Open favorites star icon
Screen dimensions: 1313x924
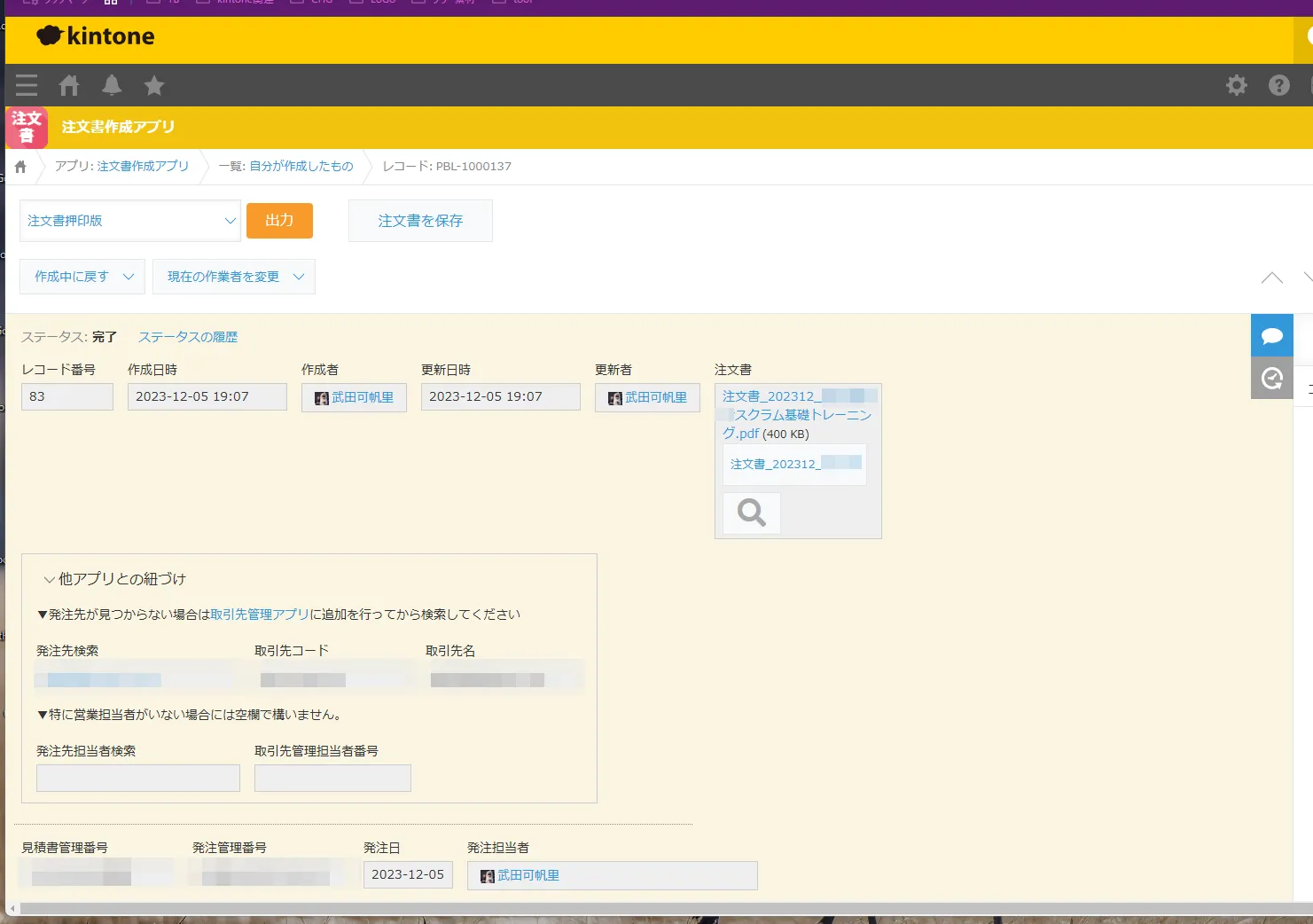pyautogui.click(x=154, y=85)
